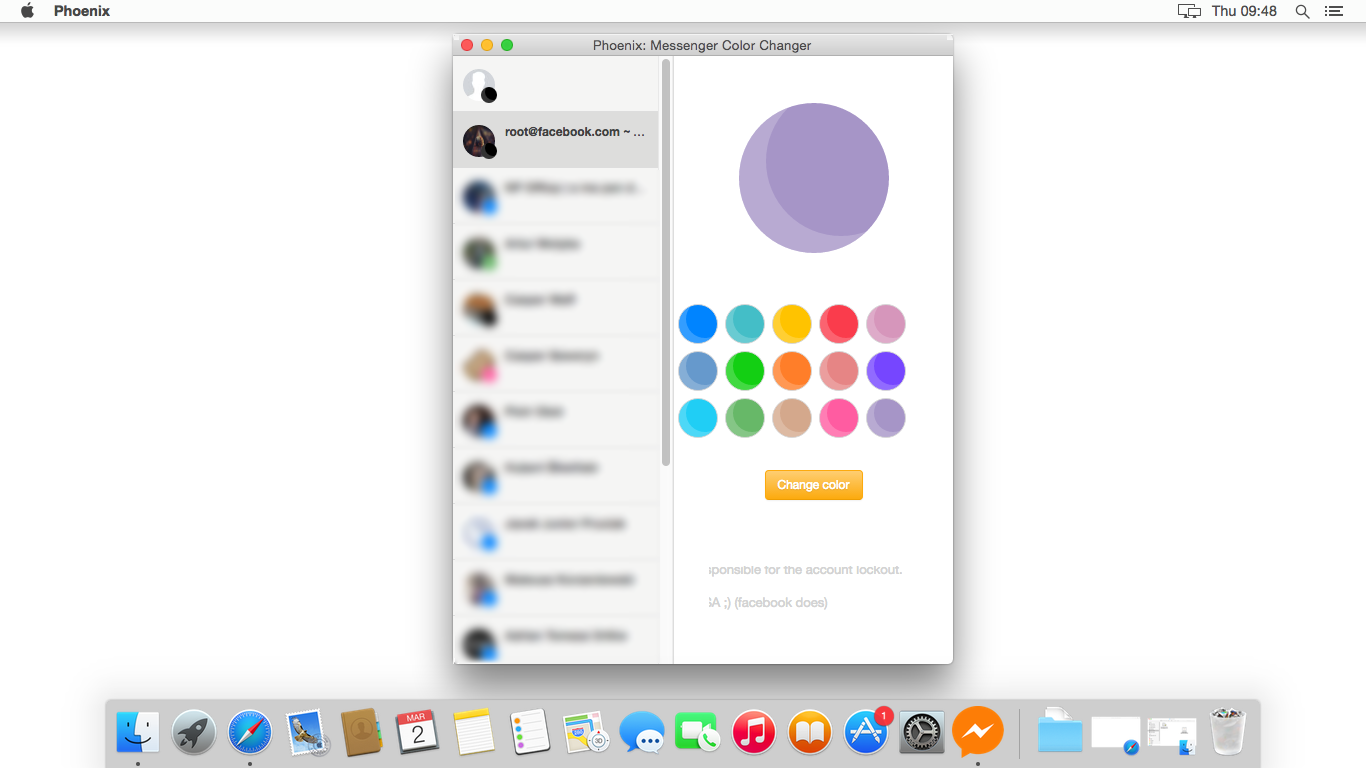1366x768 pixels.
Task: Open the Trash from the Dock
Action: 1228,732
